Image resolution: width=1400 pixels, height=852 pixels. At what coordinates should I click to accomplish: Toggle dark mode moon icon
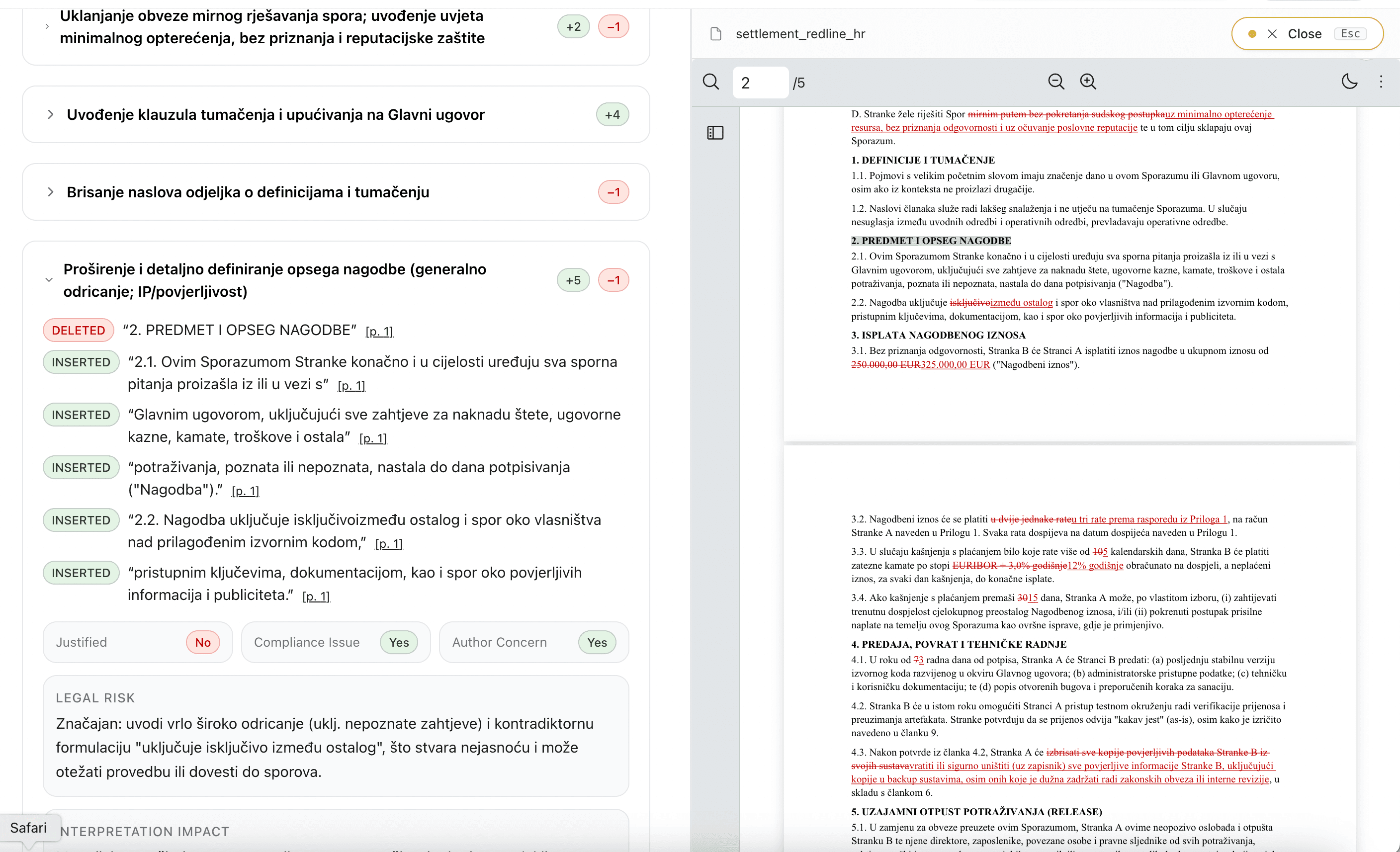pyautogui.click(x=1349, y=82)
